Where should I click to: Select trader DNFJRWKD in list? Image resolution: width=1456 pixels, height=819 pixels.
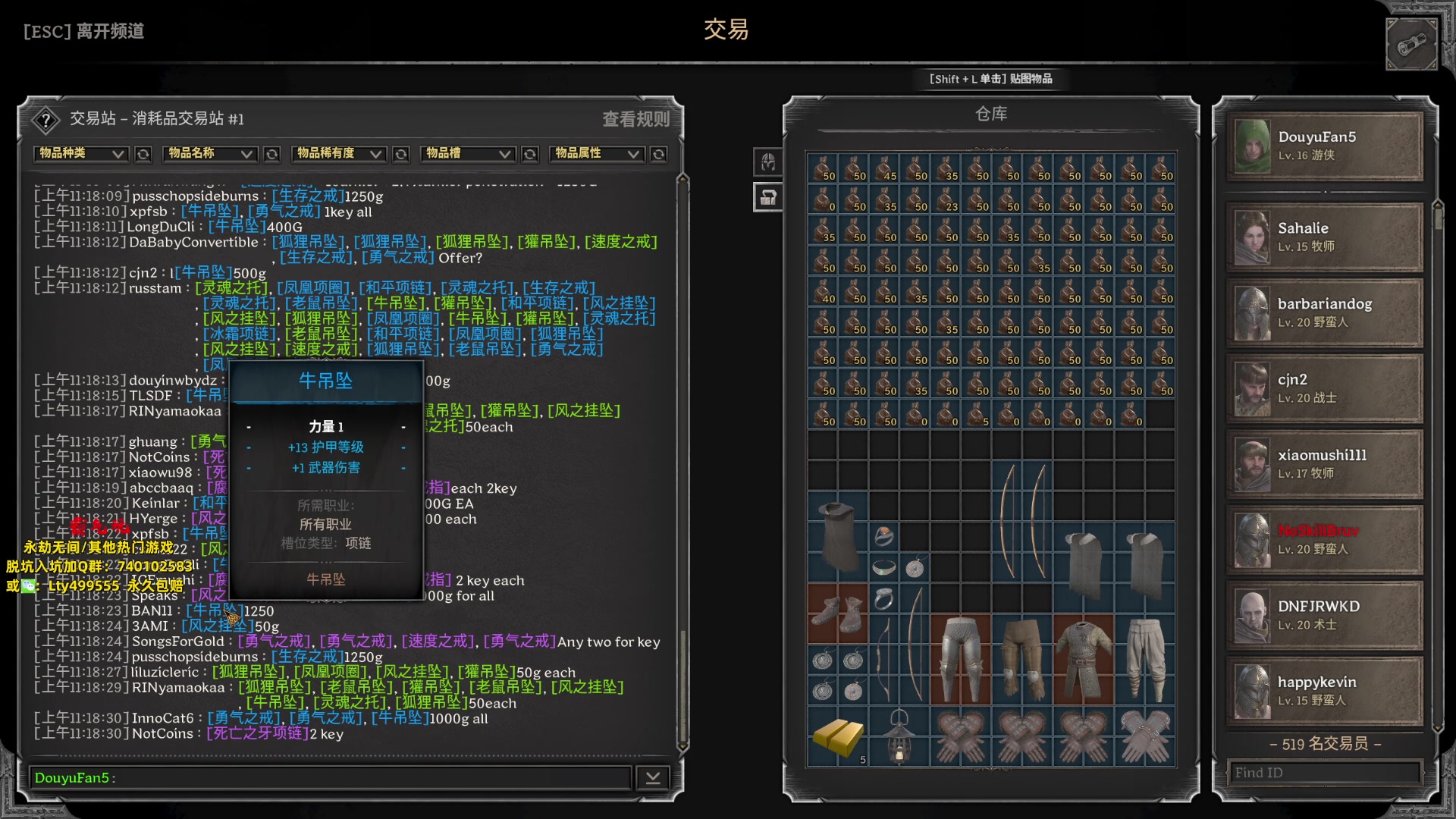[x=1325, y=616]
